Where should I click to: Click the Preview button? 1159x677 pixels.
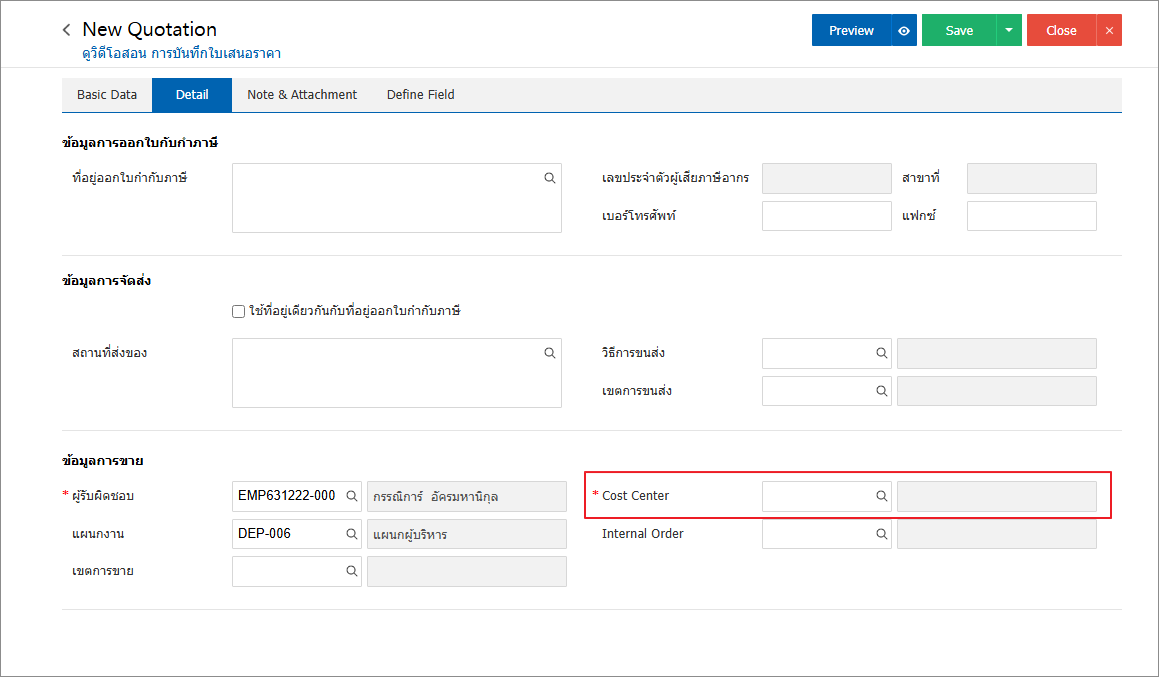[851, 31]
